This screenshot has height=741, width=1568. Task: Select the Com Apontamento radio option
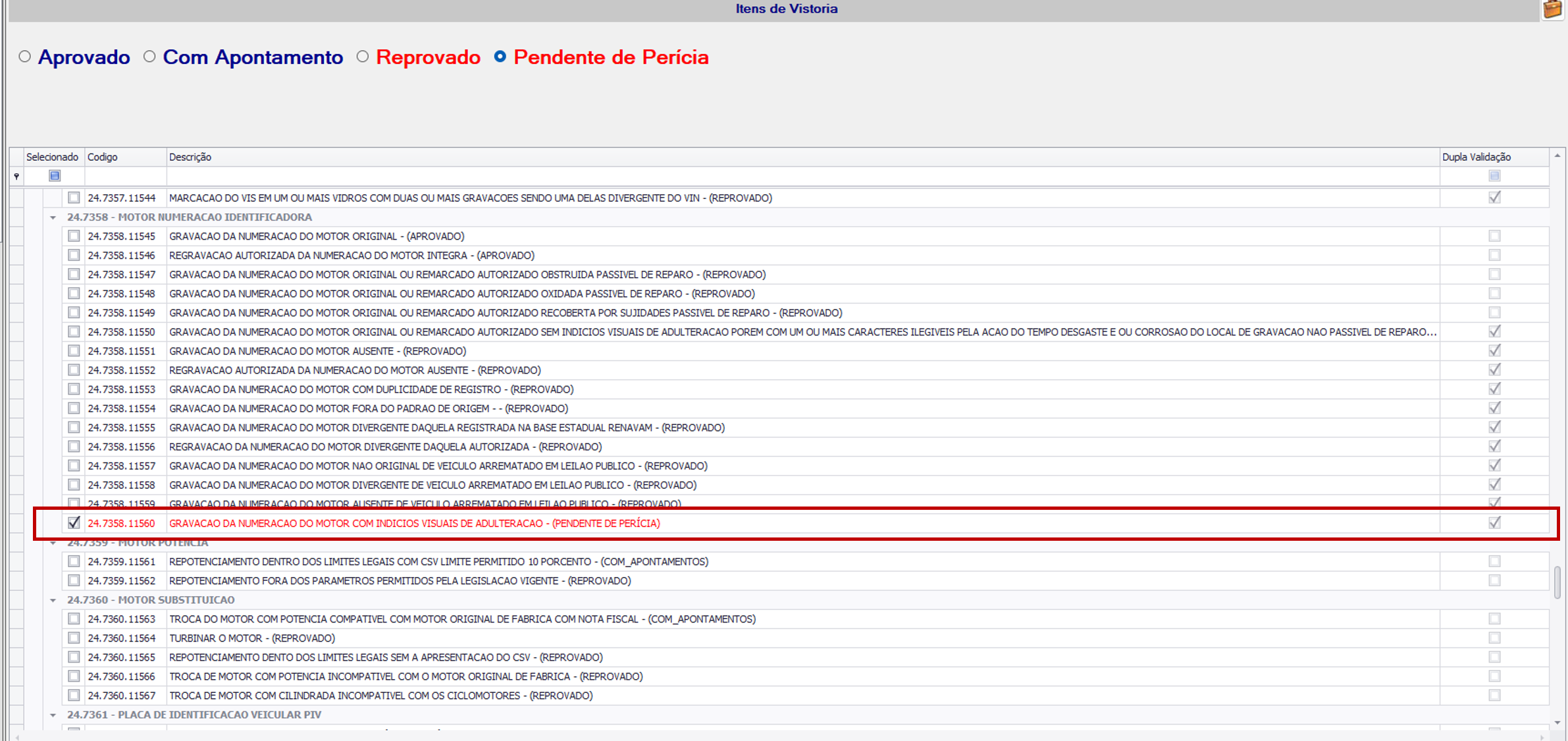(150, 57)
